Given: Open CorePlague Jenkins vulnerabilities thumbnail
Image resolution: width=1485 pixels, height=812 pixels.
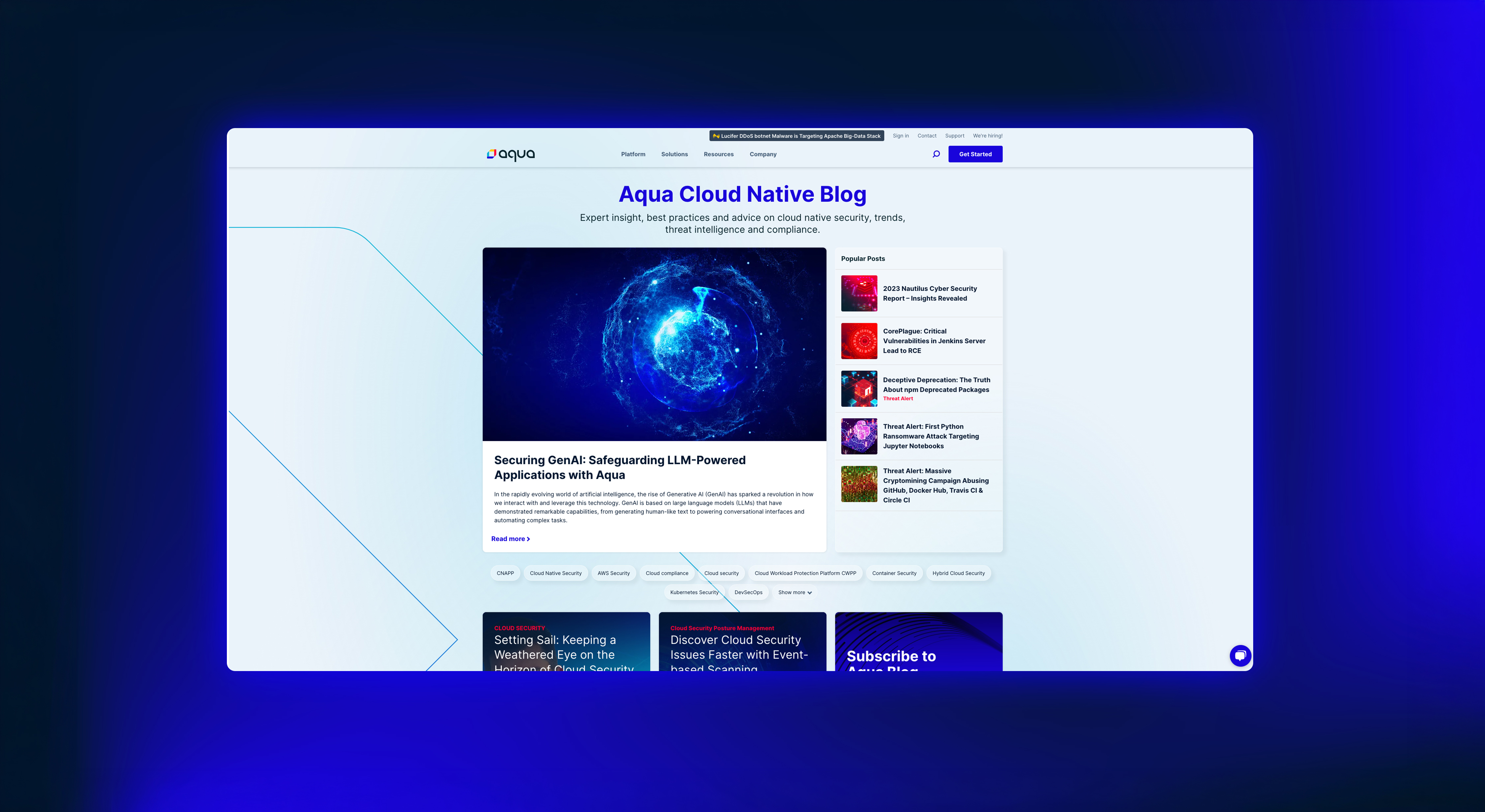Looking at the screenshot, I should (859, 341).
